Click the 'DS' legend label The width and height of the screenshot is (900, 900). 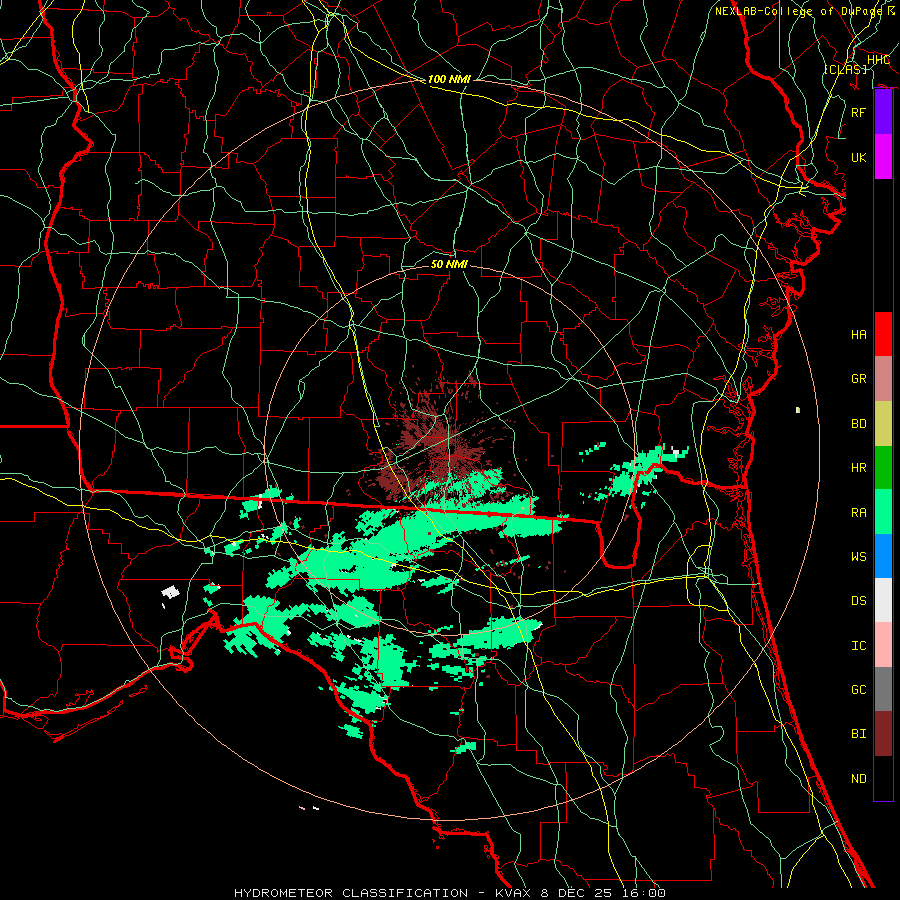(858, 601)
